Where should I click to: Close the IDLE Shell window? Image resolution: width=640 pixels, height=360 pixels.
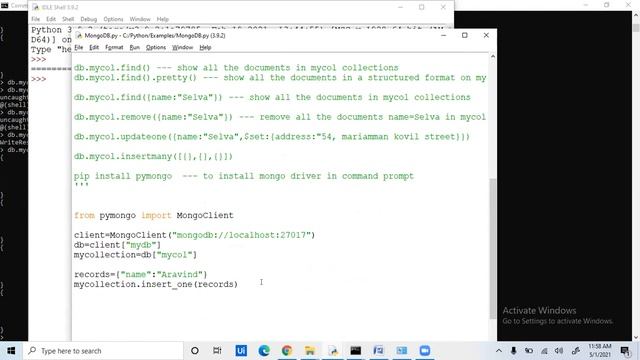click(443, 7)
